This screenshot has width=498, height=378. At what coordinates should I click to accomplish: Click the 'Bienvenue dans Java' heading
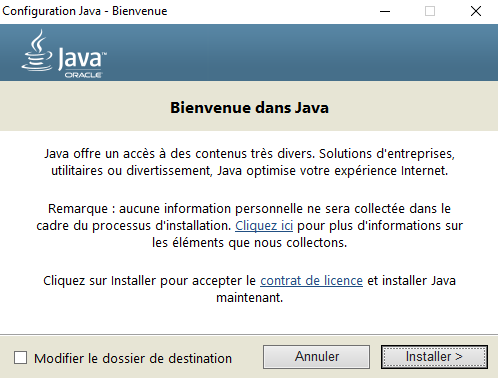pos(249,108)
